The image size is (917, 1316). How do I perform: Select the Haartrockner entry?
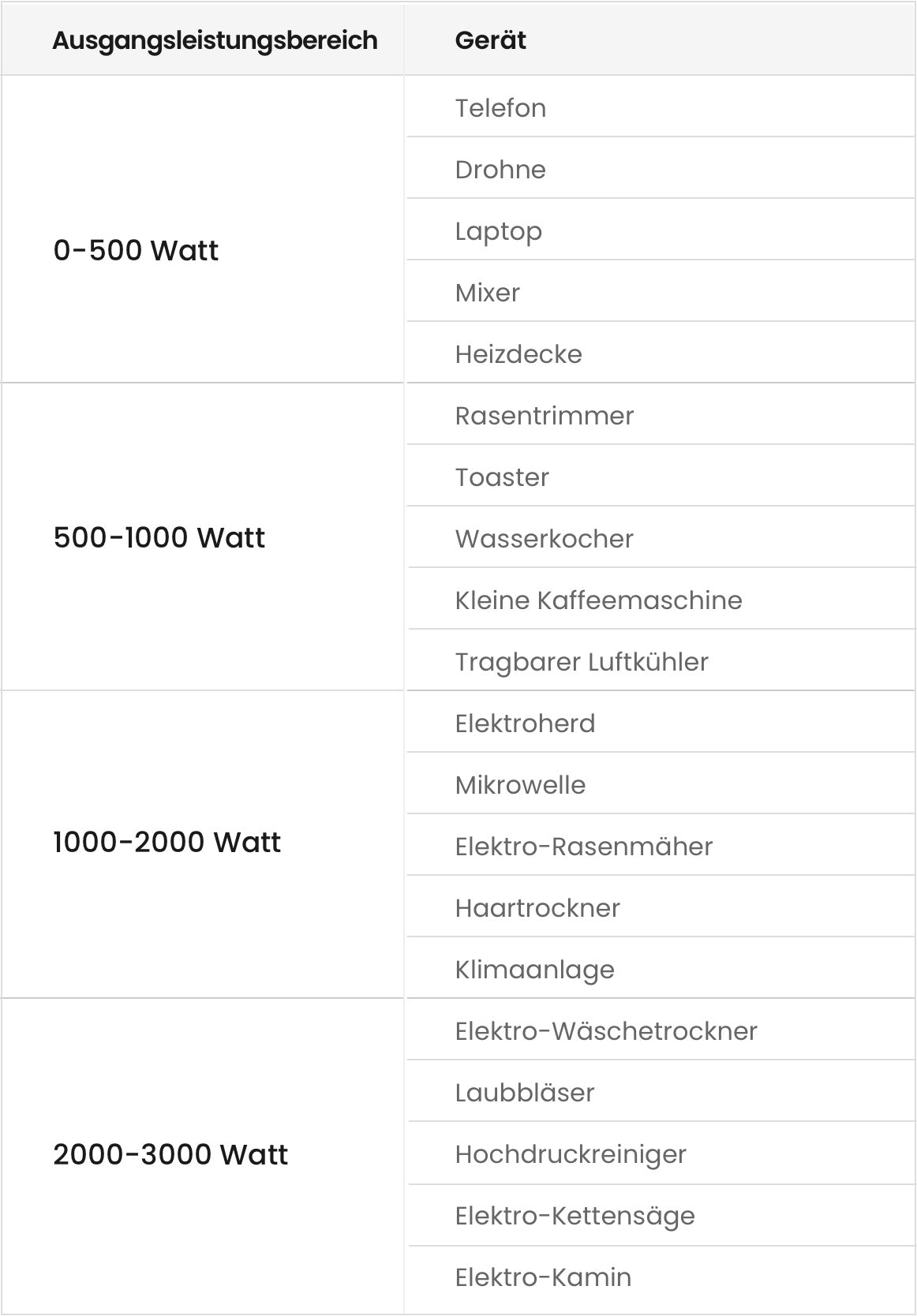click(537, 907)
